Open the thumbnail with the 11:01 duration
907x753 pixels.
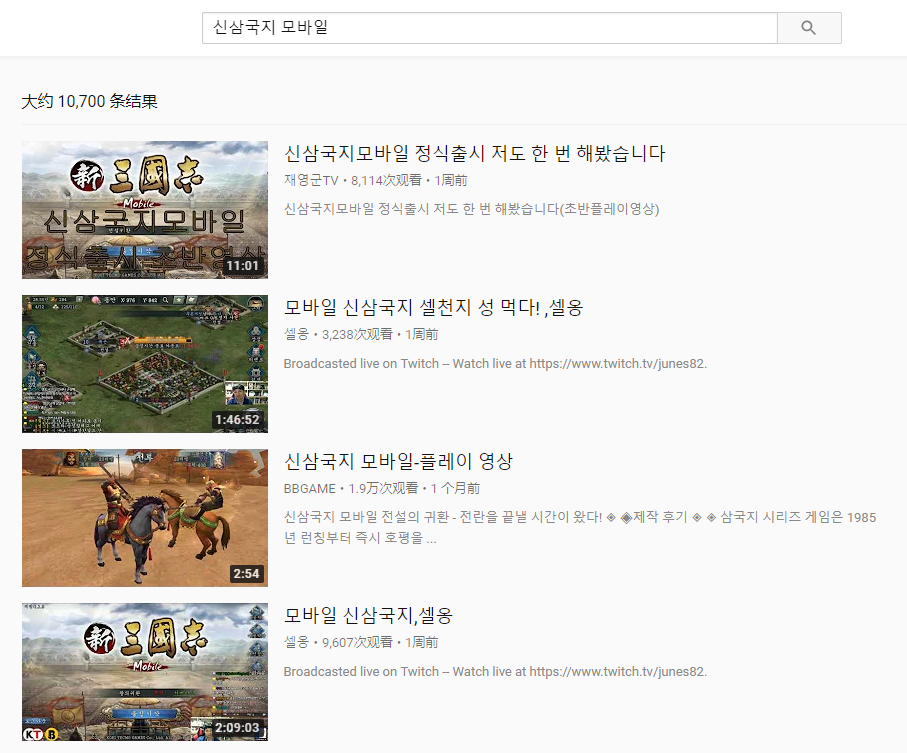coord(145,210)
